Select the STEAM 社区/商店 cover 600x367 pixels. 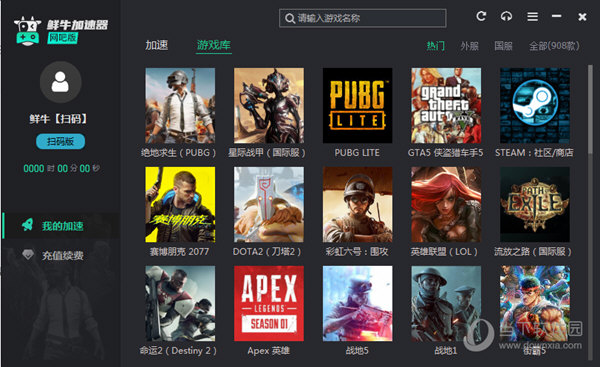[535, 106]
